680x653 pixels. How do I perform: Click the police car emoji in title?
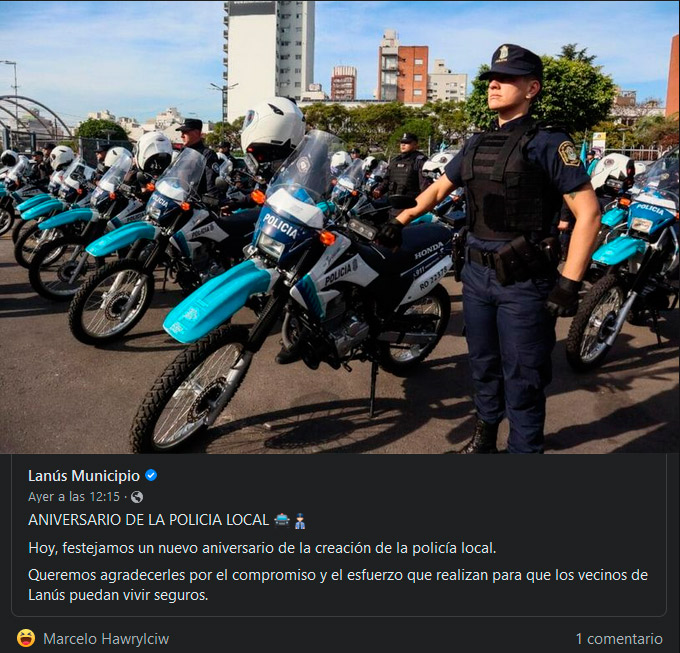click(x=282, y=519)
